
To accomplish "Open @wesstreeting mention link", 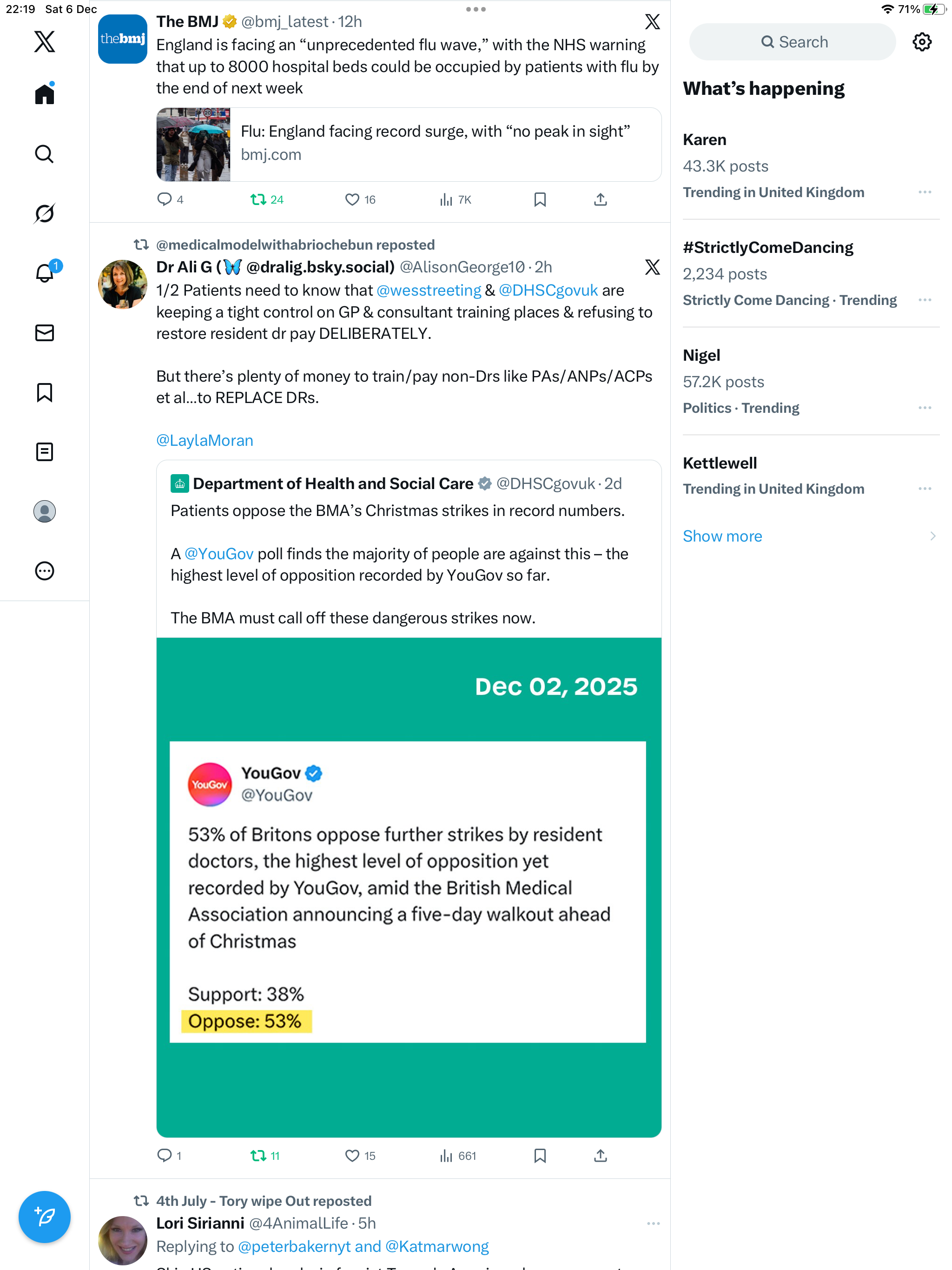I will 429,291.
